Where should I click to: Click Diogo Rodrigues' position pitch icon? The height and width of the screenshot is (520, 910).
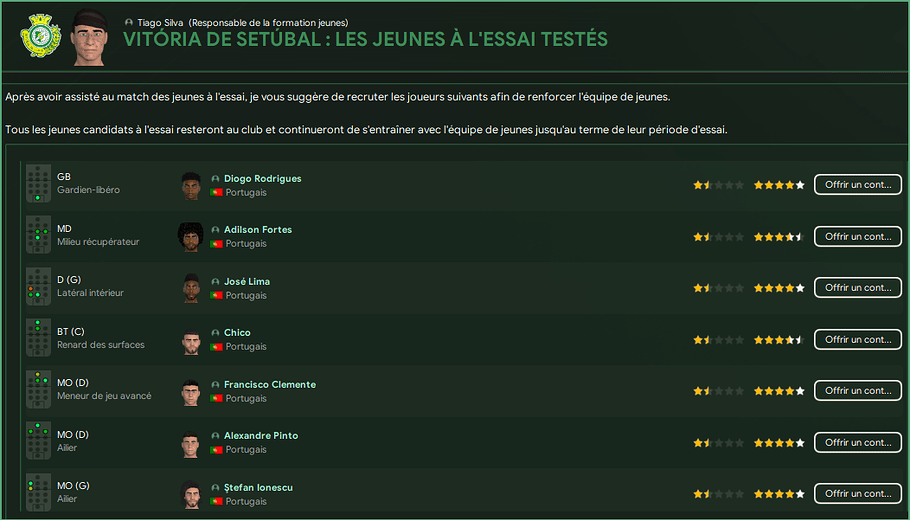pos(38,184)
